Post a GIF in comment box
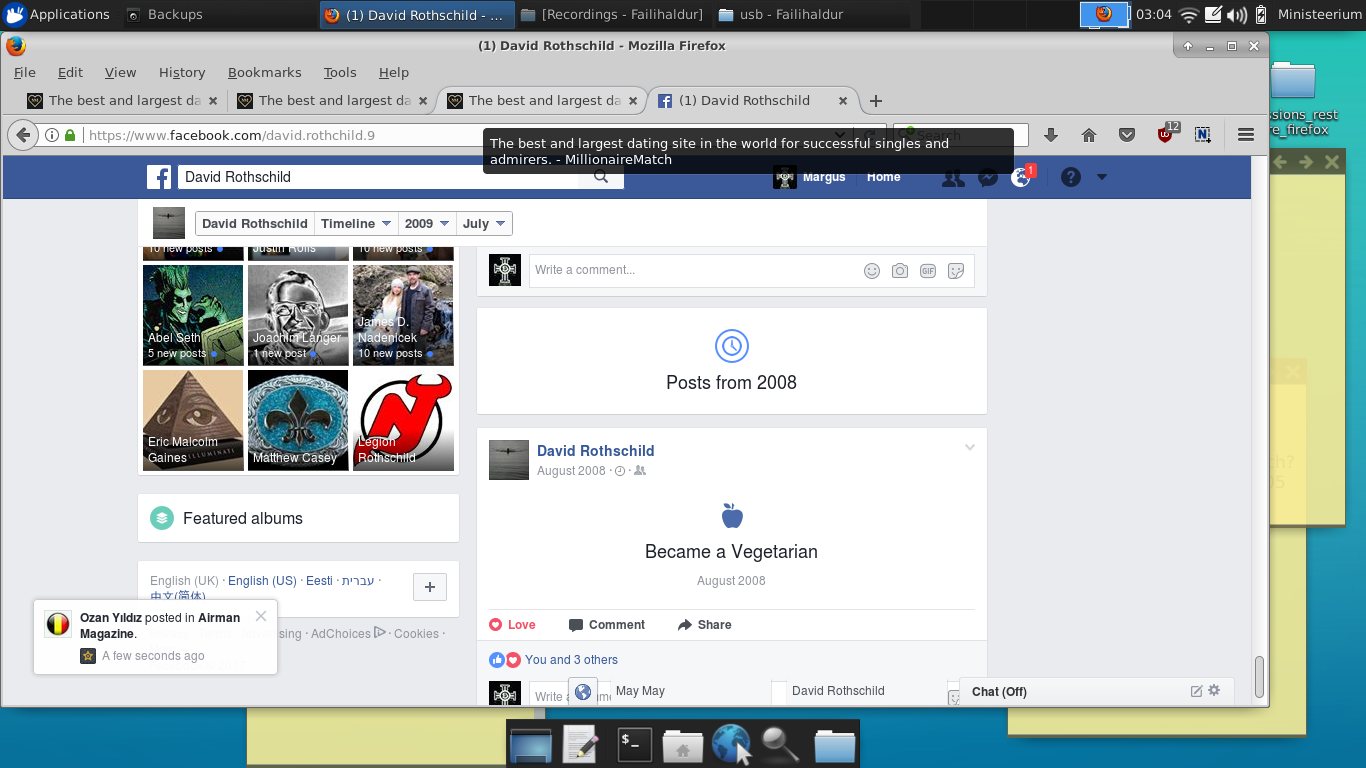Screen dimensions: 1366x768 pyautogui.click(x=928, y=270)
